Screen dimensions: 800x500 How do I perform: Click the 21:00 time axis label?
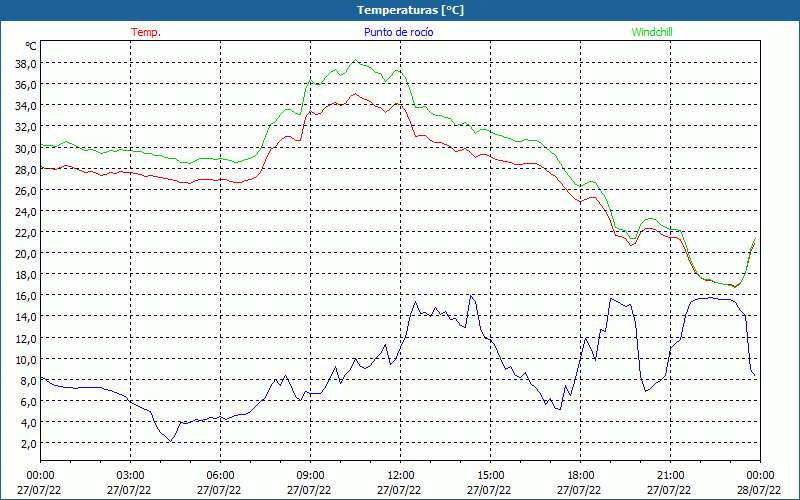tap(670, 476)
